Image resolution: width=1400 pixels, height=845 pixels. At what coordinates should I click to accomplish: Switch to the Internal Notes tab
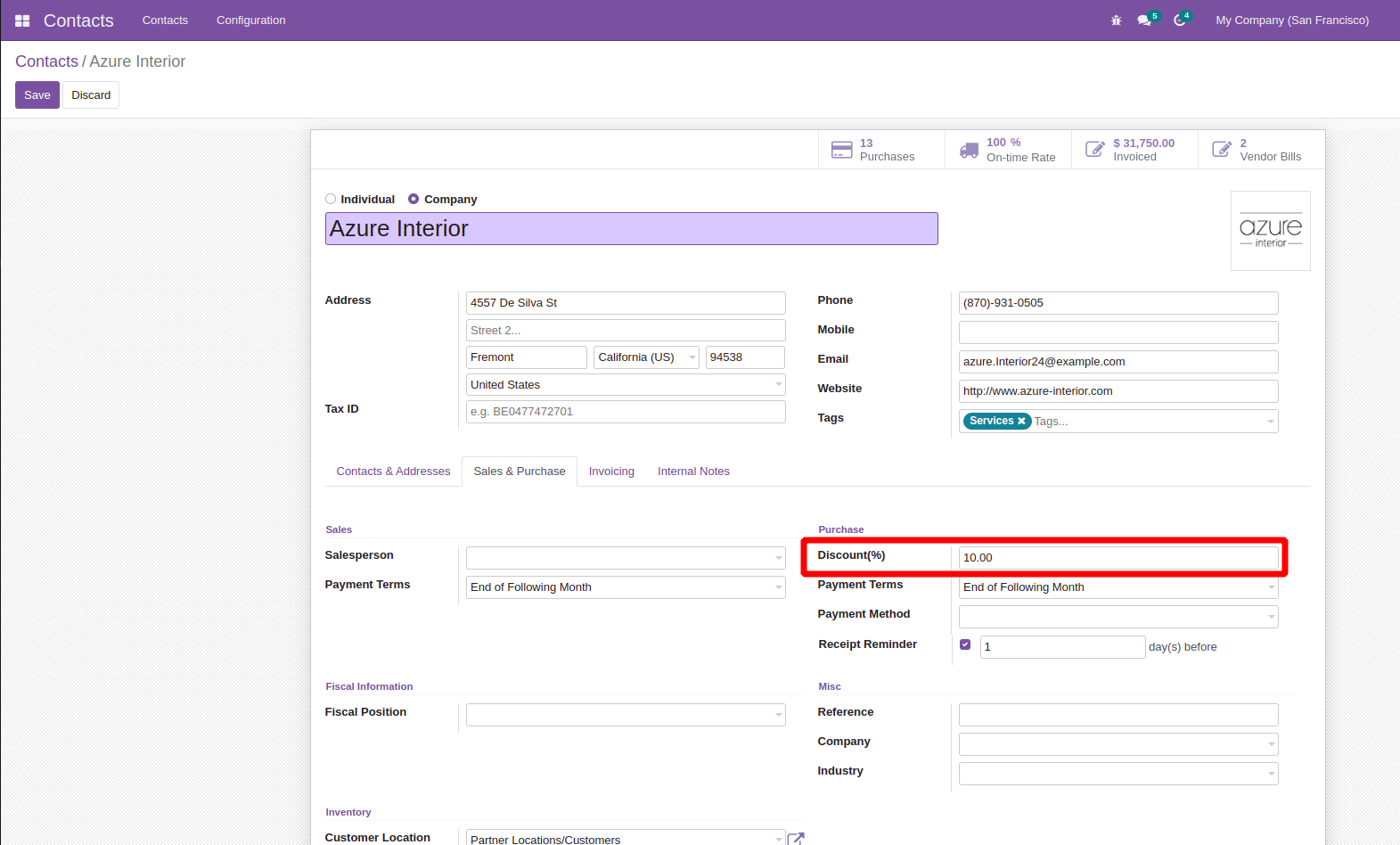coord(693,472)
